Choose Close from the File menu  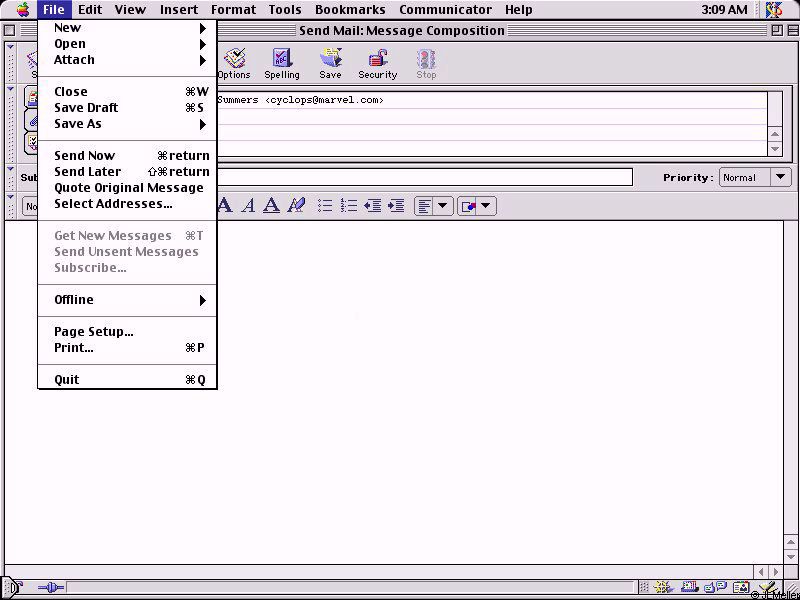coord(128,92)
